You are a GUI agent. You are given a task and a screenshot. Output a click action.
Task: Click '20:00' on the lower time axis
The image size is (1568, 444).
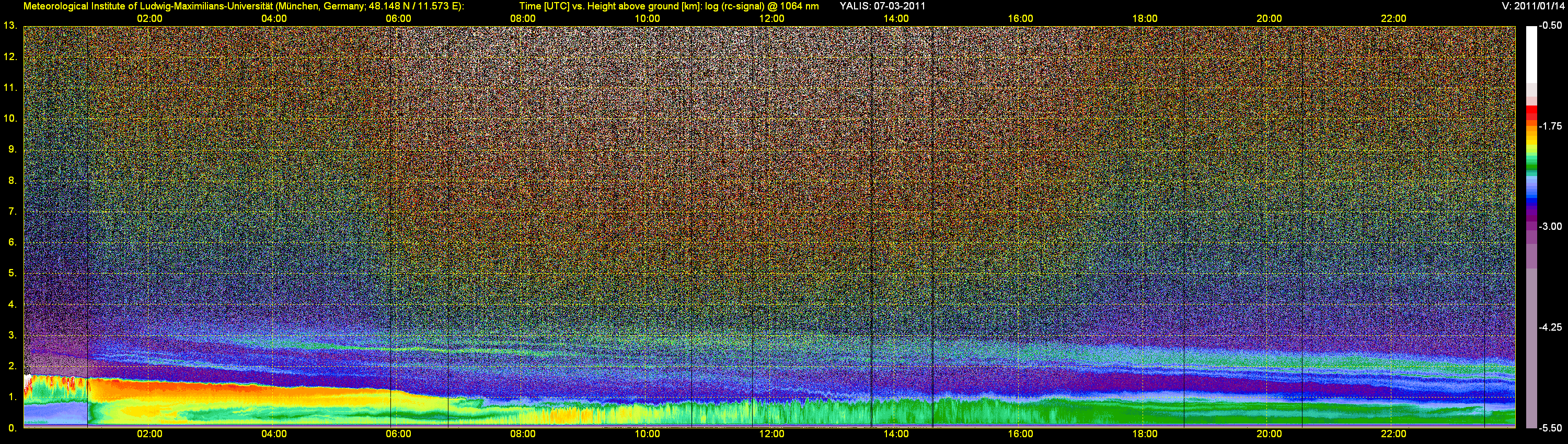[1269, 434]
